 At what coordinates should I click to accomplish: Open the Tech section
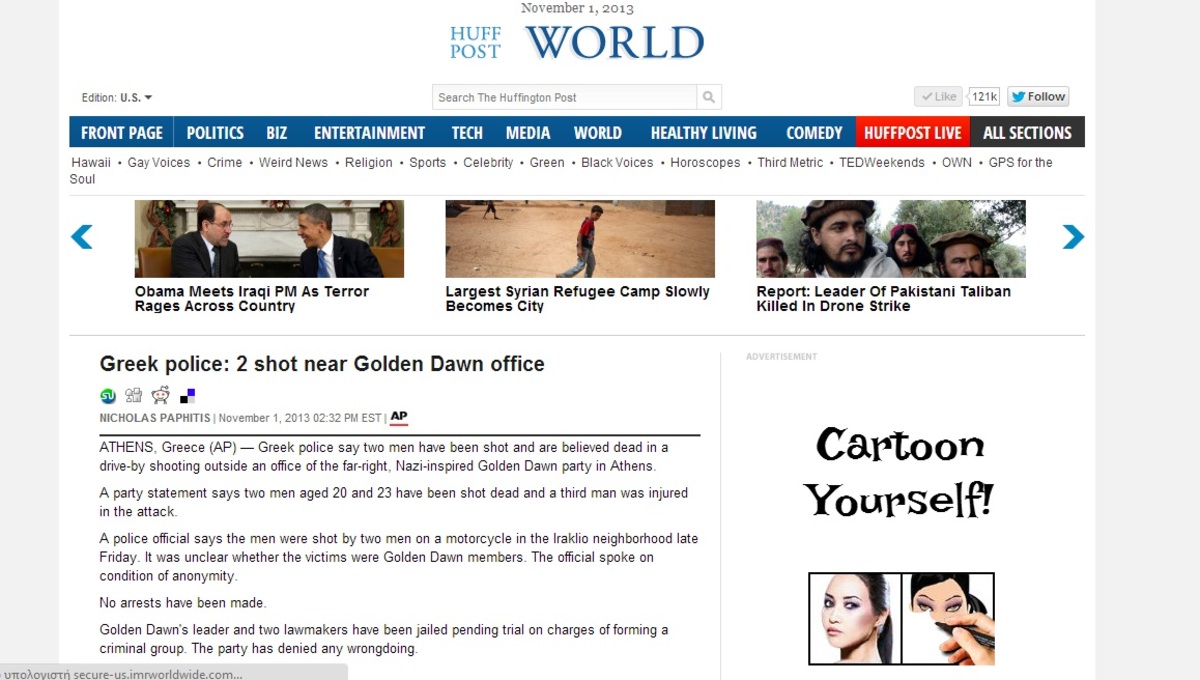click(x=467, y=132)
